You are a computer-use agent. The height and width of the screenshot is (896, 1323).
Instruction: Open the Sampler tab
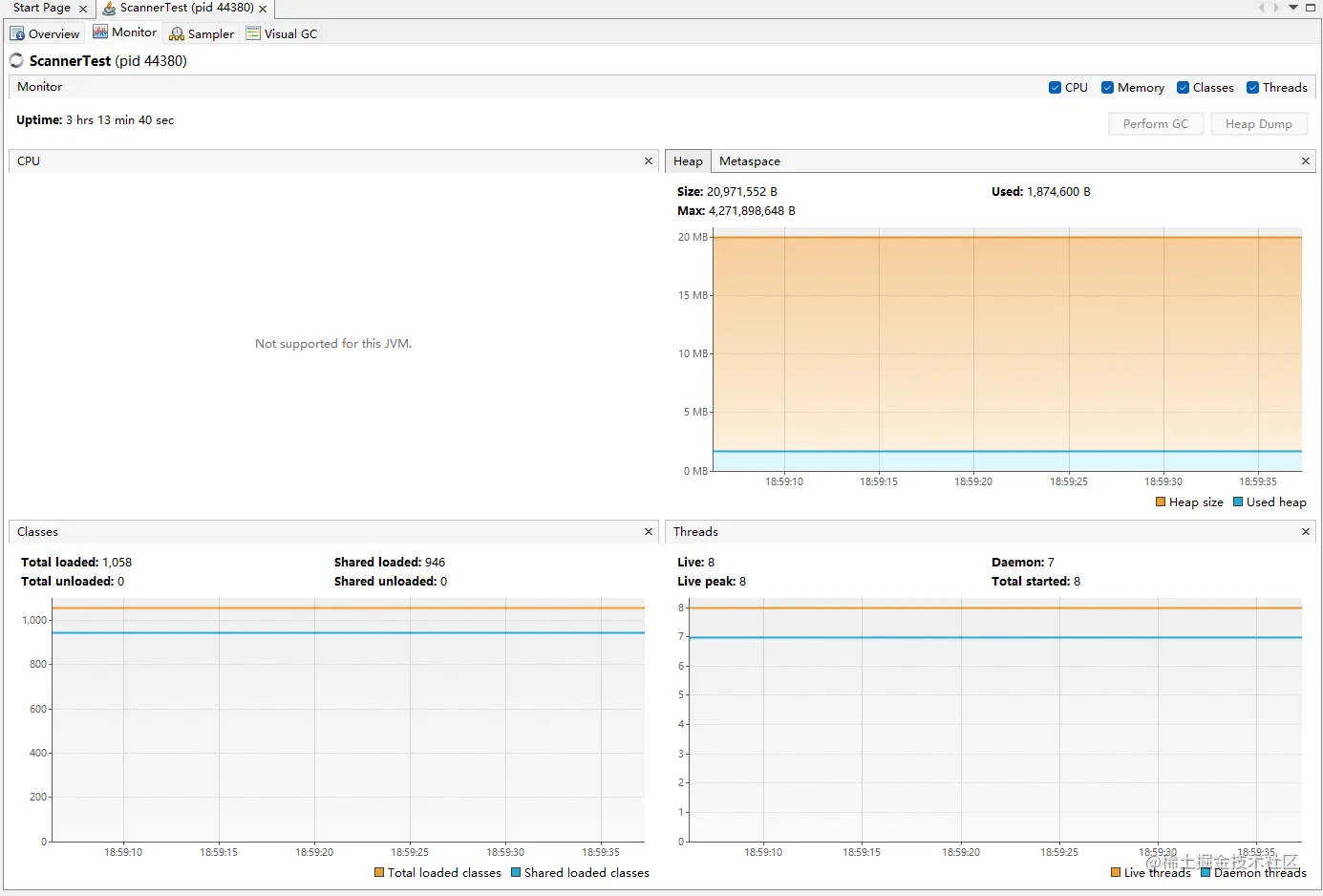coord(202,33)
